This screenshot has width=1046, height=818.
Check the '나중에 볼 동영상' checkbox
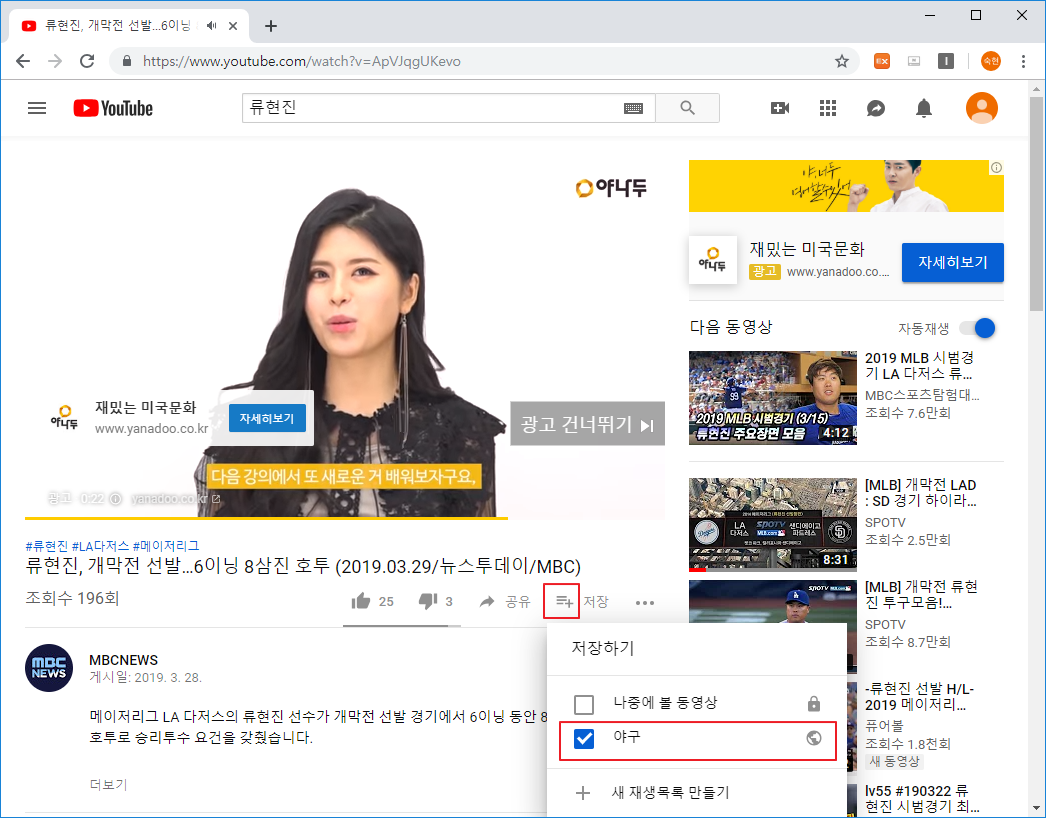point(584,704)
